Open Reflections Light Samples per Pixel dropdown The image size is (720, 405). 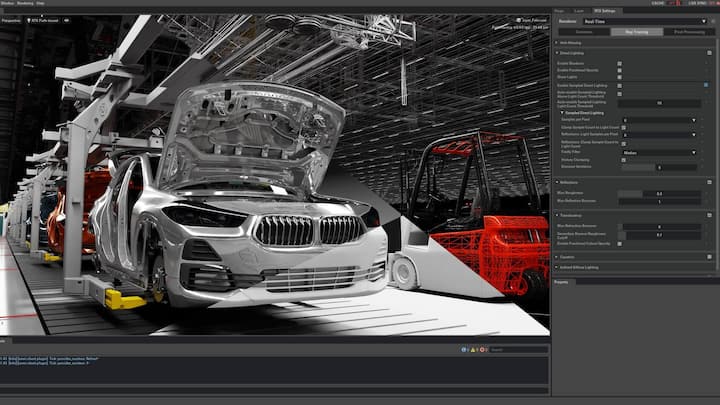(x=659, y=135)
